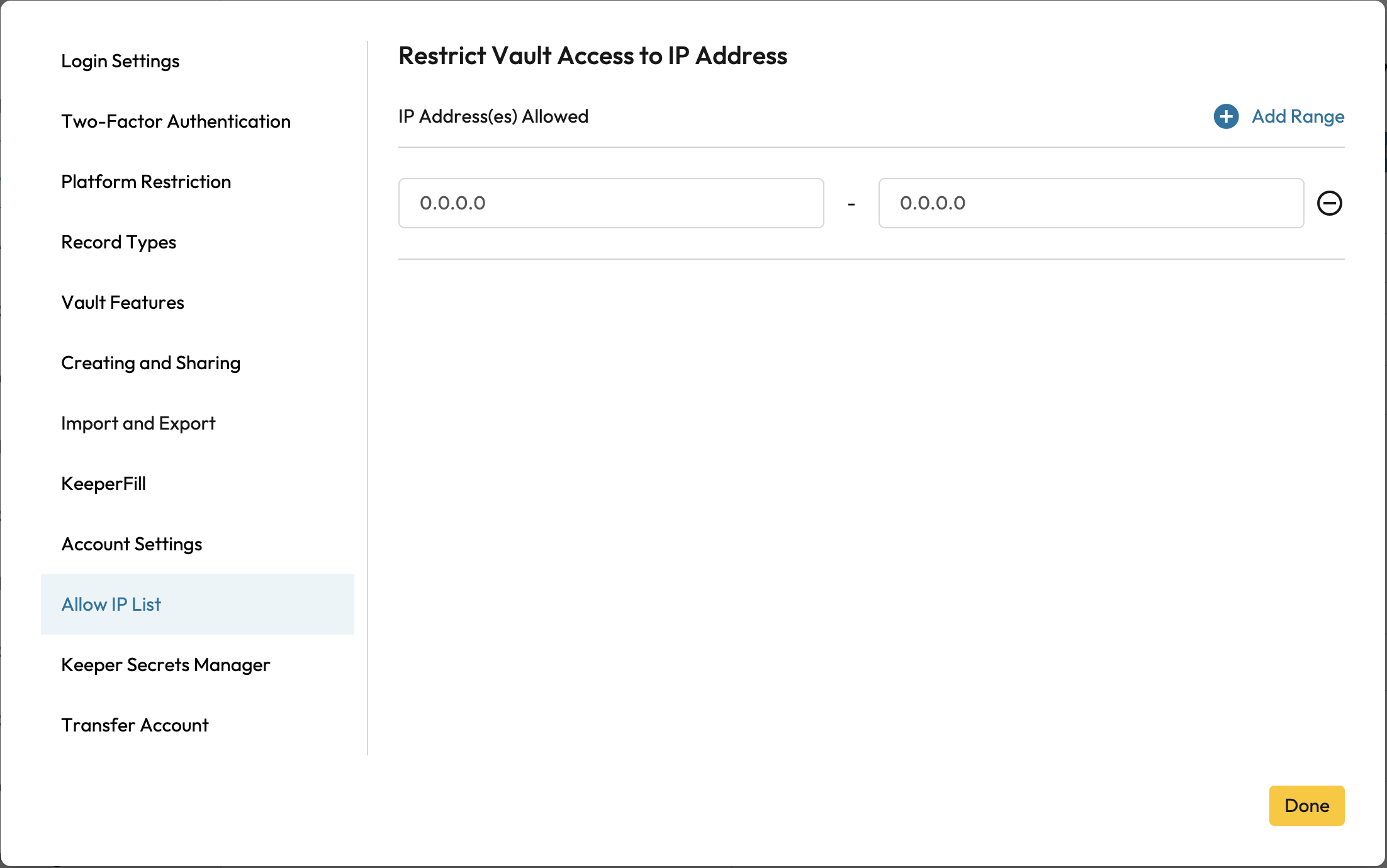Viewport: 1387px width, 868px height.
Task: Go to Account Settings section
Action: pyautogui.click(x=132, y=544)
